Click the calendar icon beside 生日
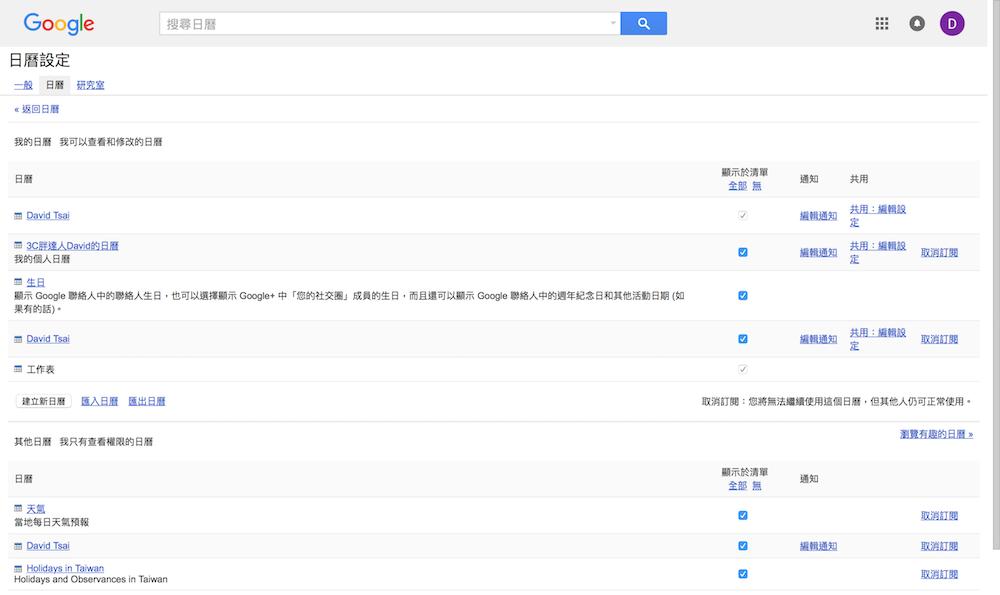The image size is (1000, 595). (17, 282)
